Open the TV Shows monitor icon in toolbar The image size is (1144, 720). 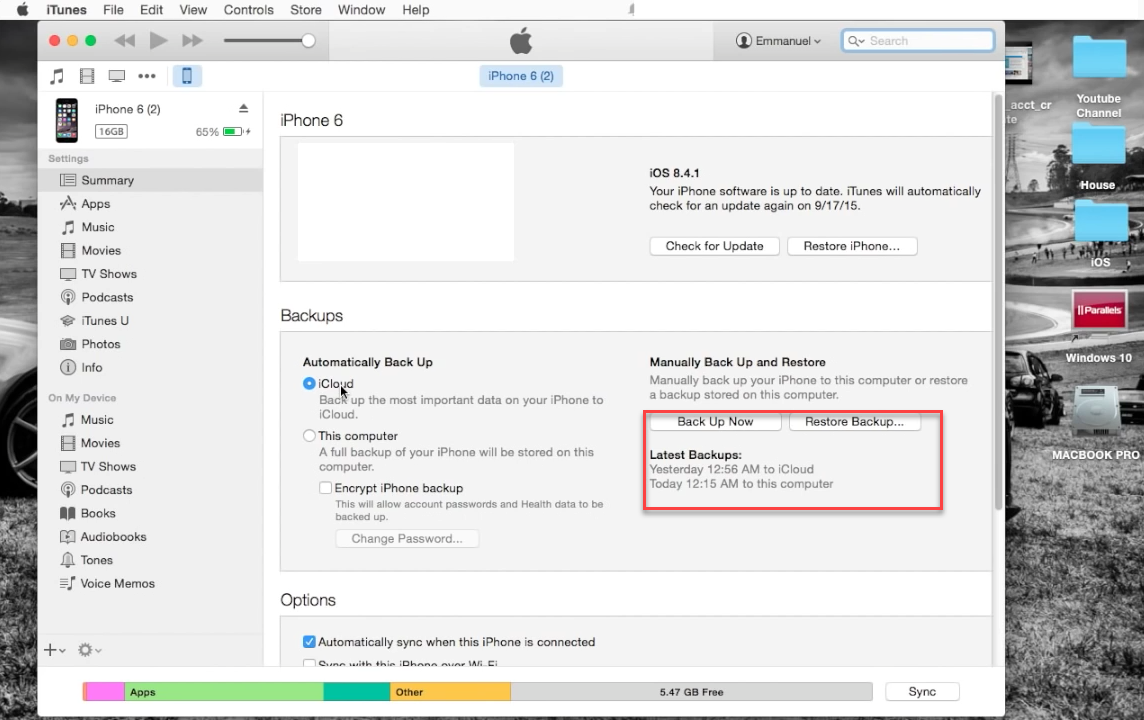click(x=117, y=76)
